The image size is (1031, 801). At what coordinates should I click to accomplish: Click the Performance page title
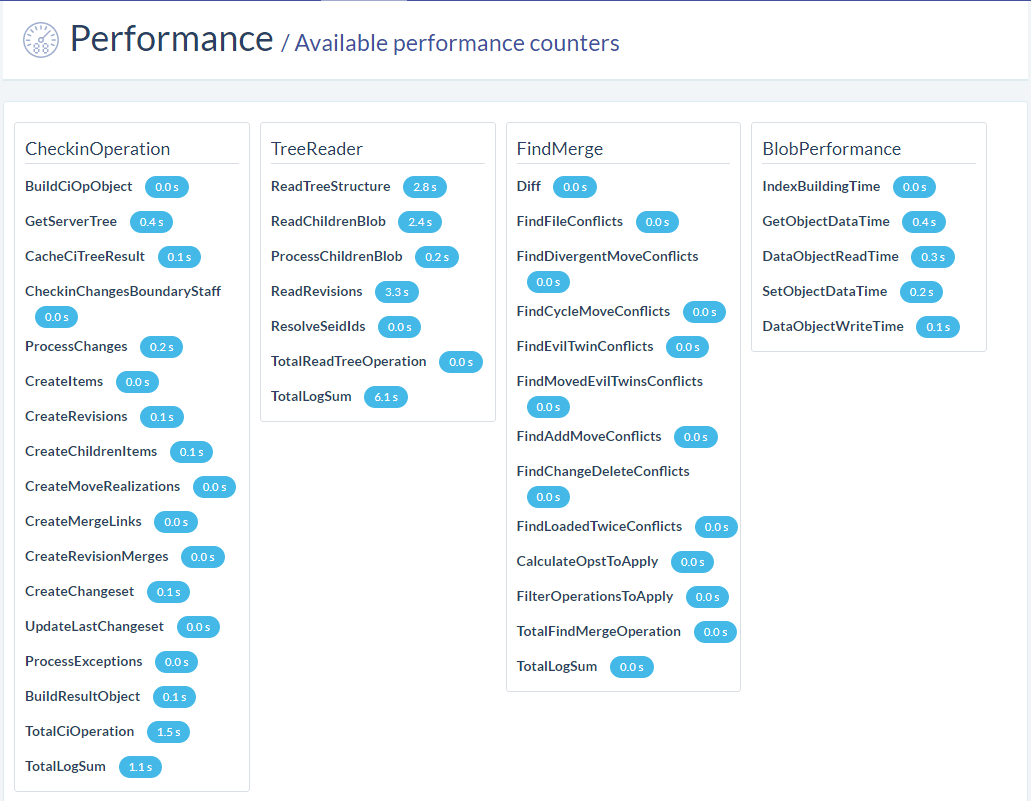172,39
